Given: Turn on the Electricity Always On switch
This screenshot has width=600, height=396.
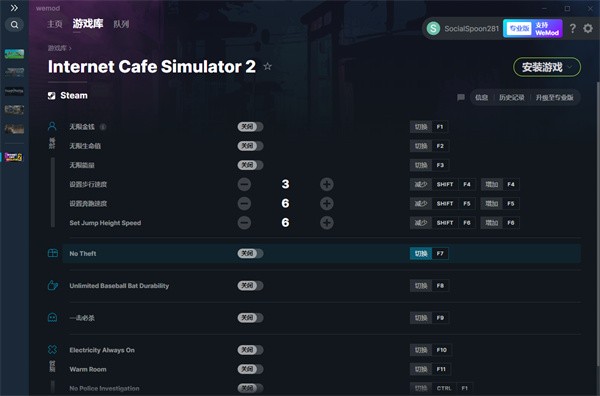Looking at the screenshot, I should 250,350.
